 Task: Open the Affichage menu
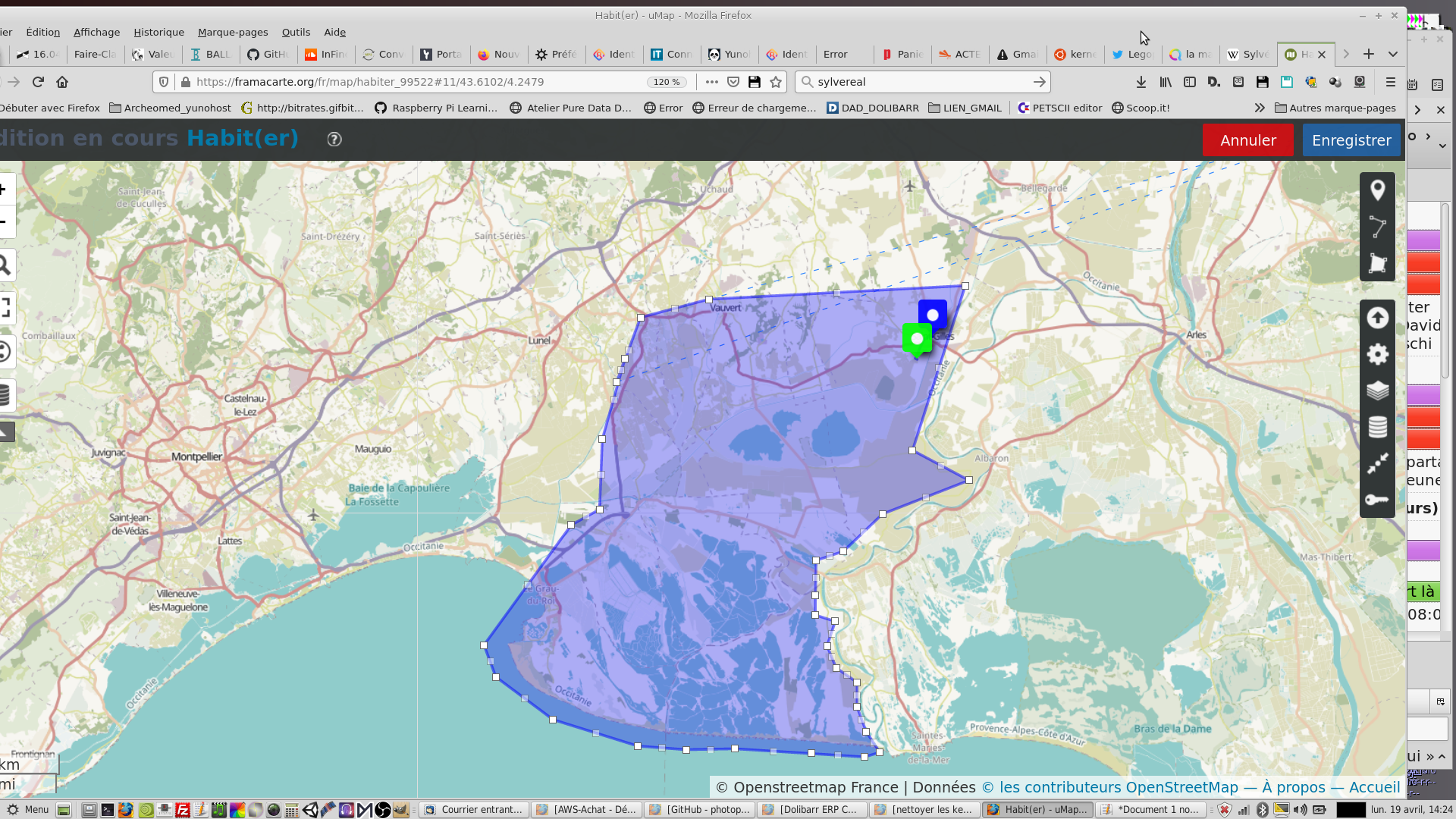(96, 32)
